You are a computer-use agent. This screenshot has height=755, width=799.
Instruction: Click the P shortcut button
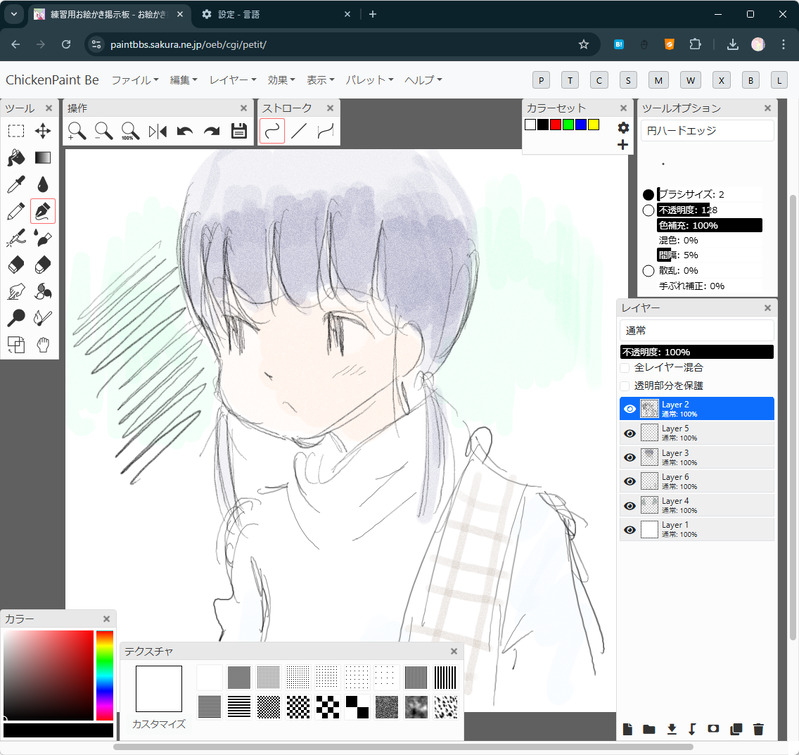(x=541, y=80)
